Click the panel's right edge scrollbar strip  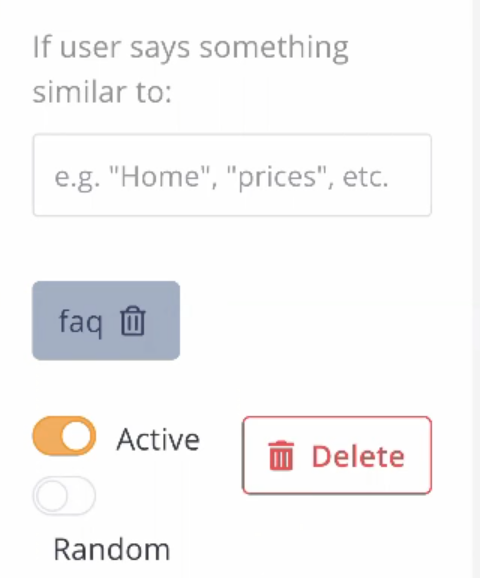(x=476, y=289)
